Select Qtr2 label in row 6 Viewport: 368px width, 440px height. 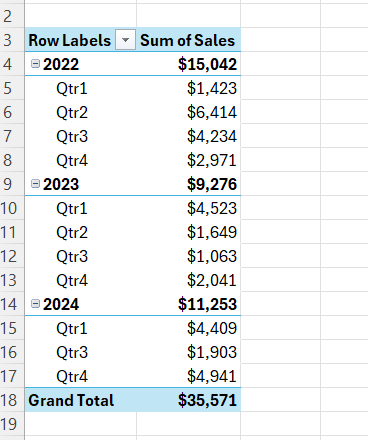coord(72,113)
